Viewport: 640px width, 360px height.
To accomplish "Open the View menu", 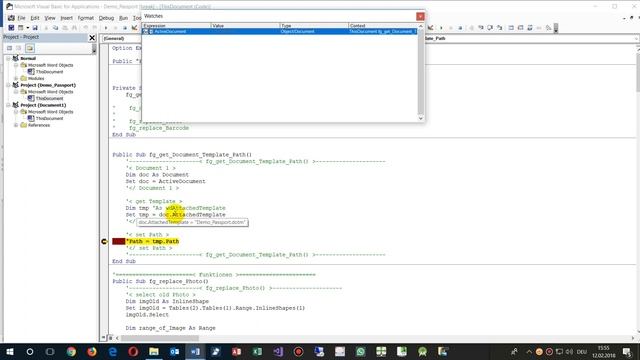I will click(x=50, y=18).
